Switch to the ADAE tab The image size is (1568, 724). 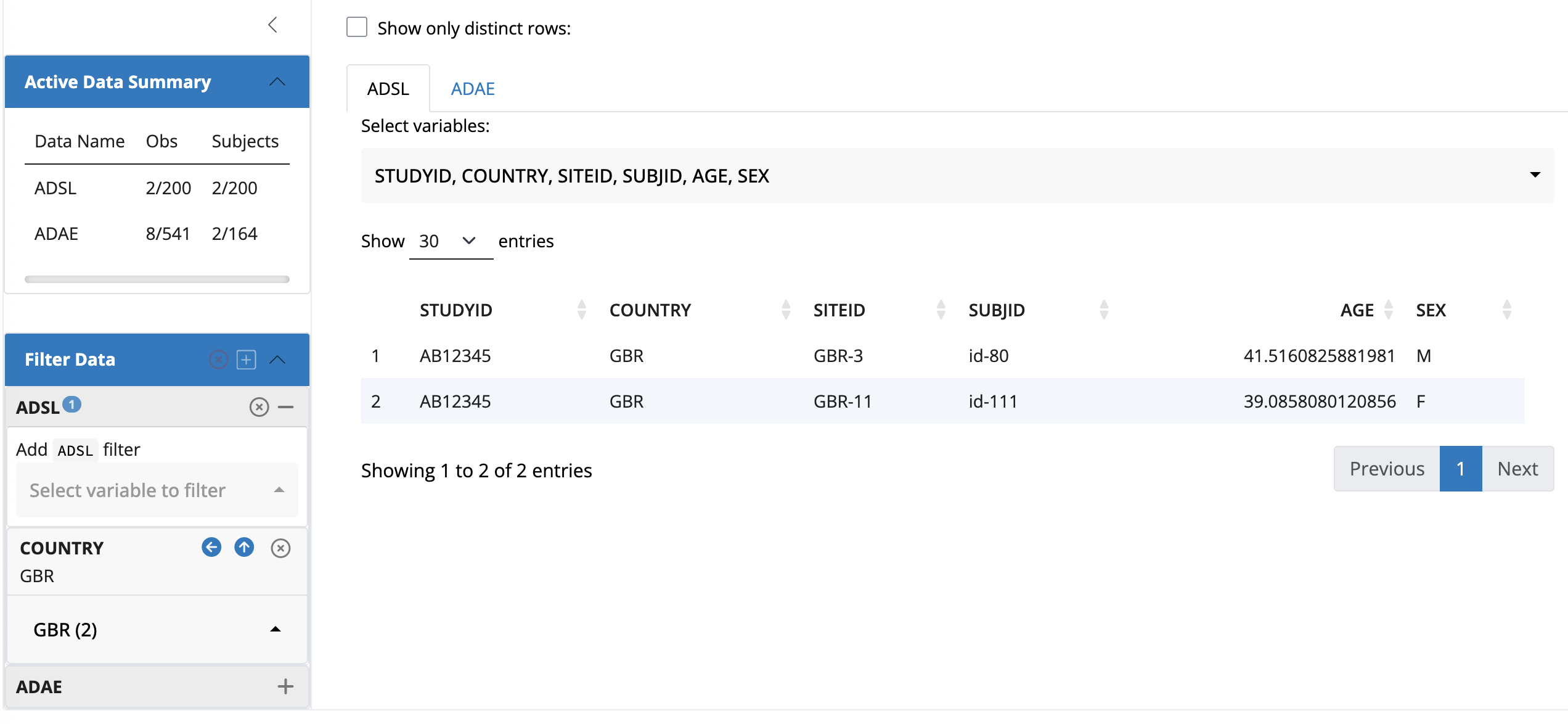[472, 89]
